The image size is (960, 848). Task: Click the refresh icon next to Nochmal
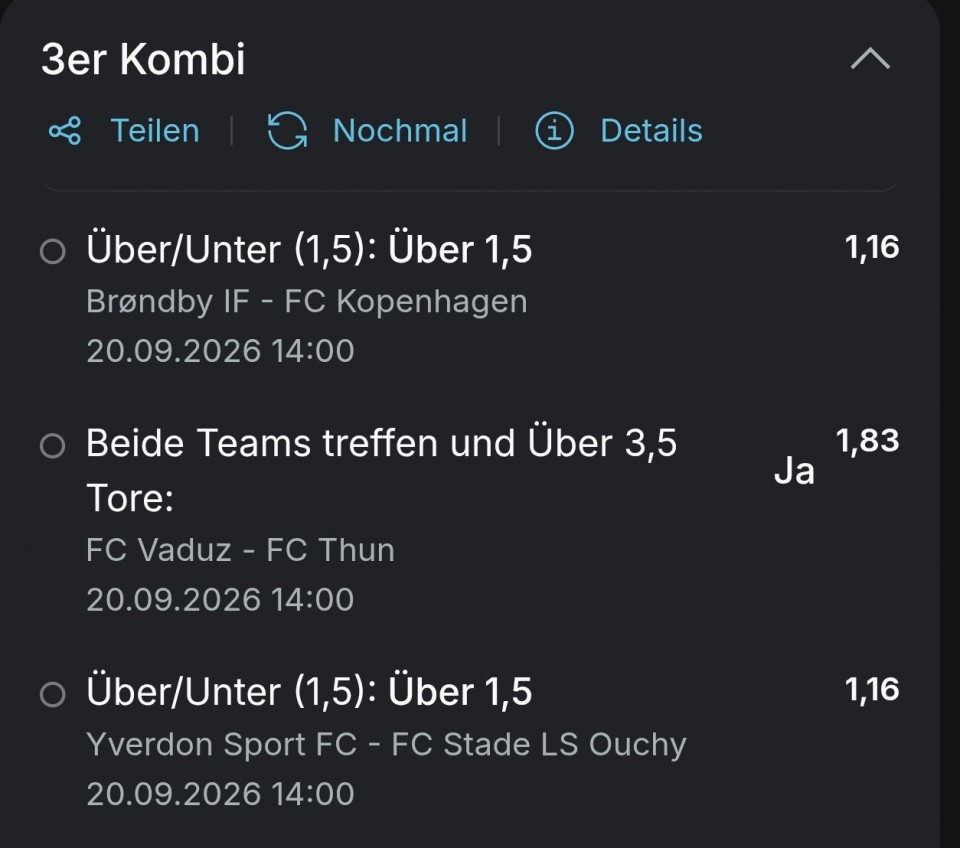click(287, 130)
